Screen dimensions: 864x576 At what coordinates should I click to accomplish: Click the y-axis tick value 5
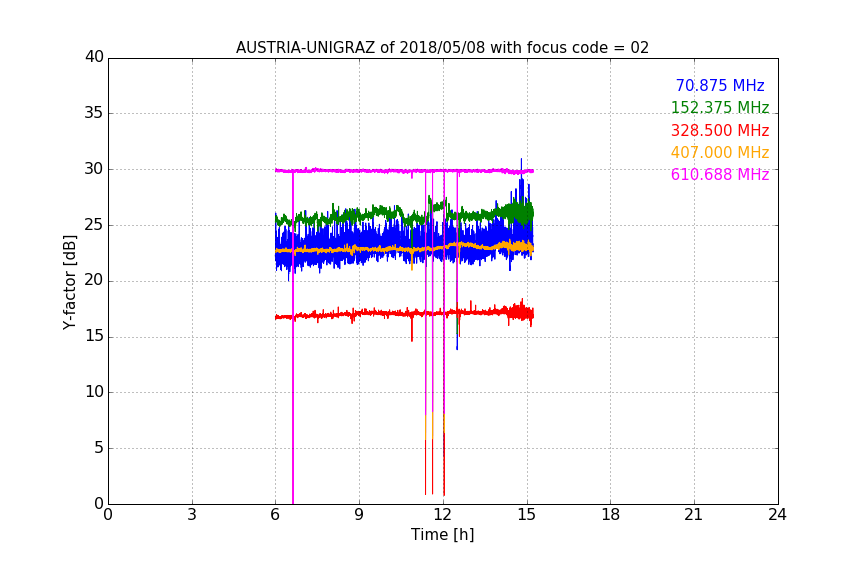[99, 448]
